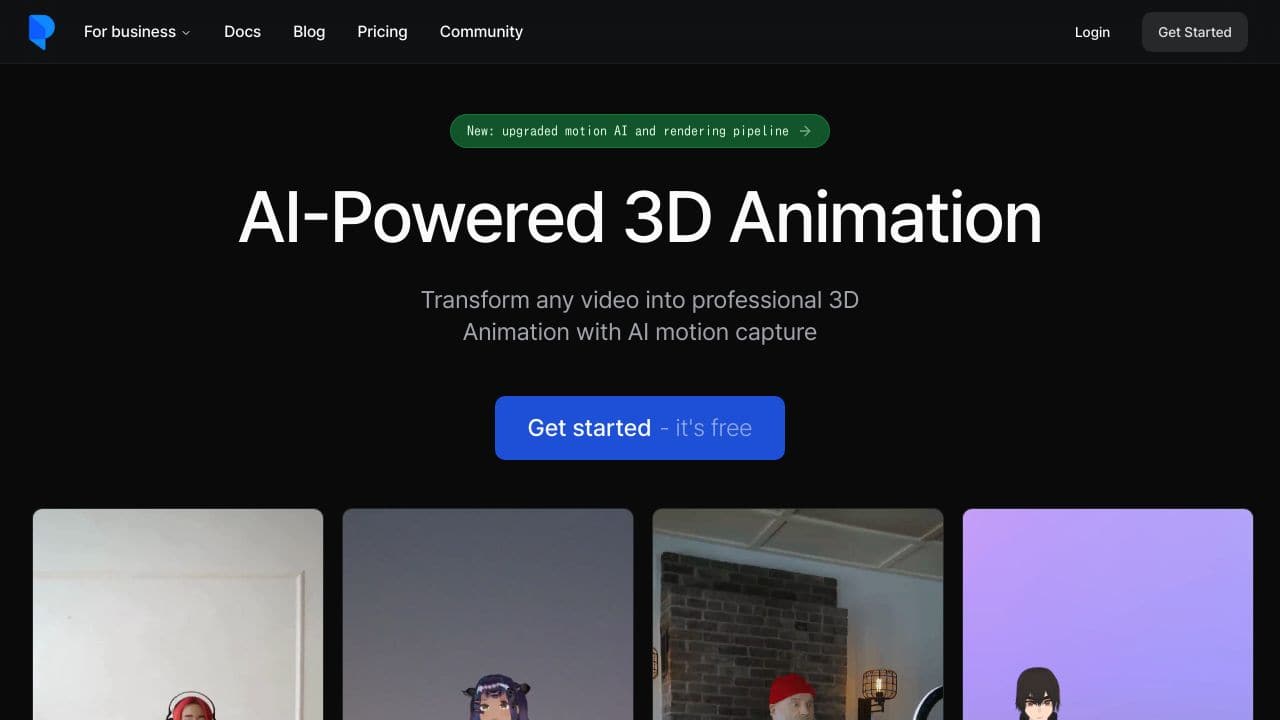
Task: Click the Login link
Action: click(1092, 32)
